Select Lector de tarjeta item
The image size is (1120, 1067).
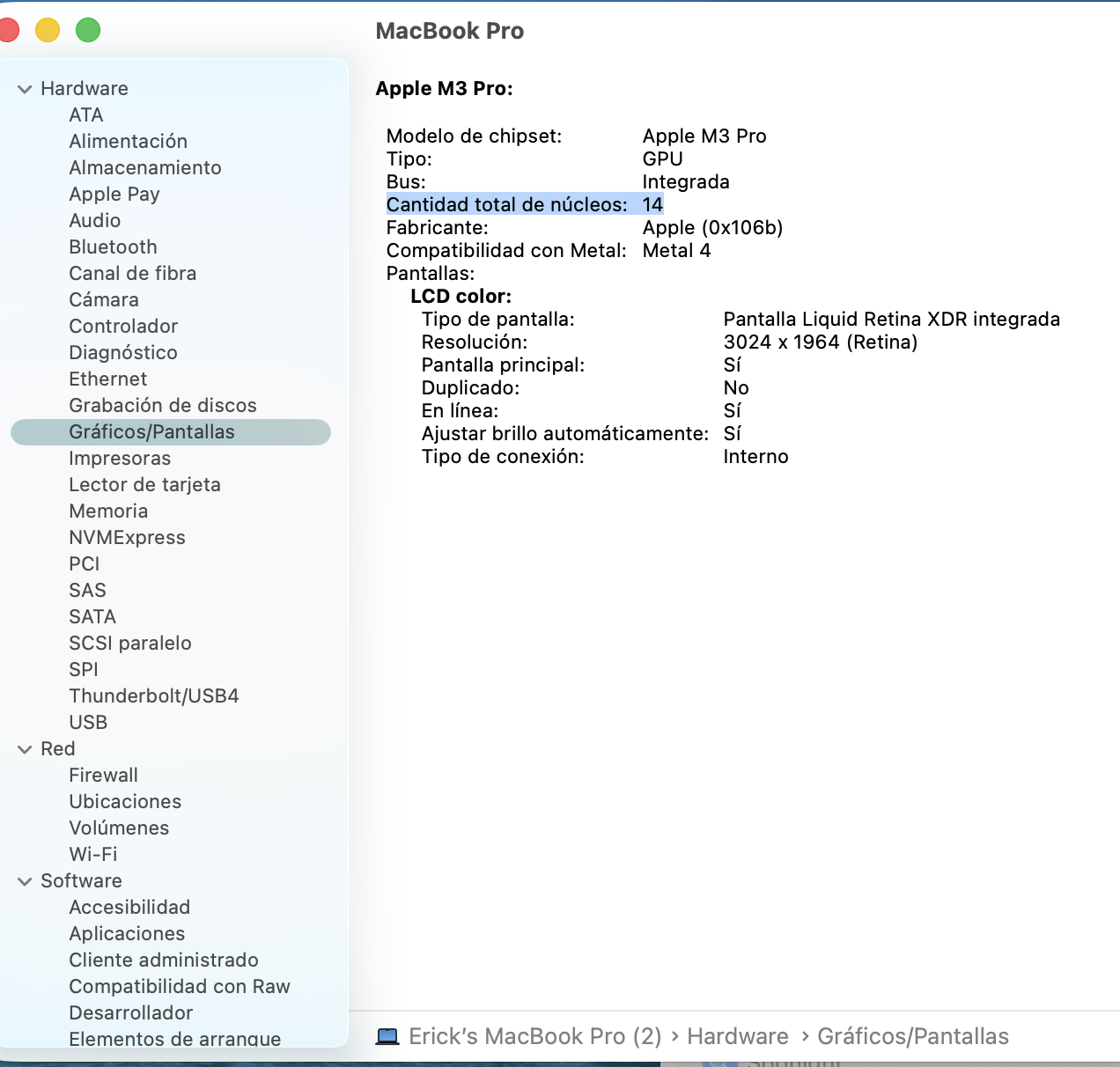pos(145,485)
